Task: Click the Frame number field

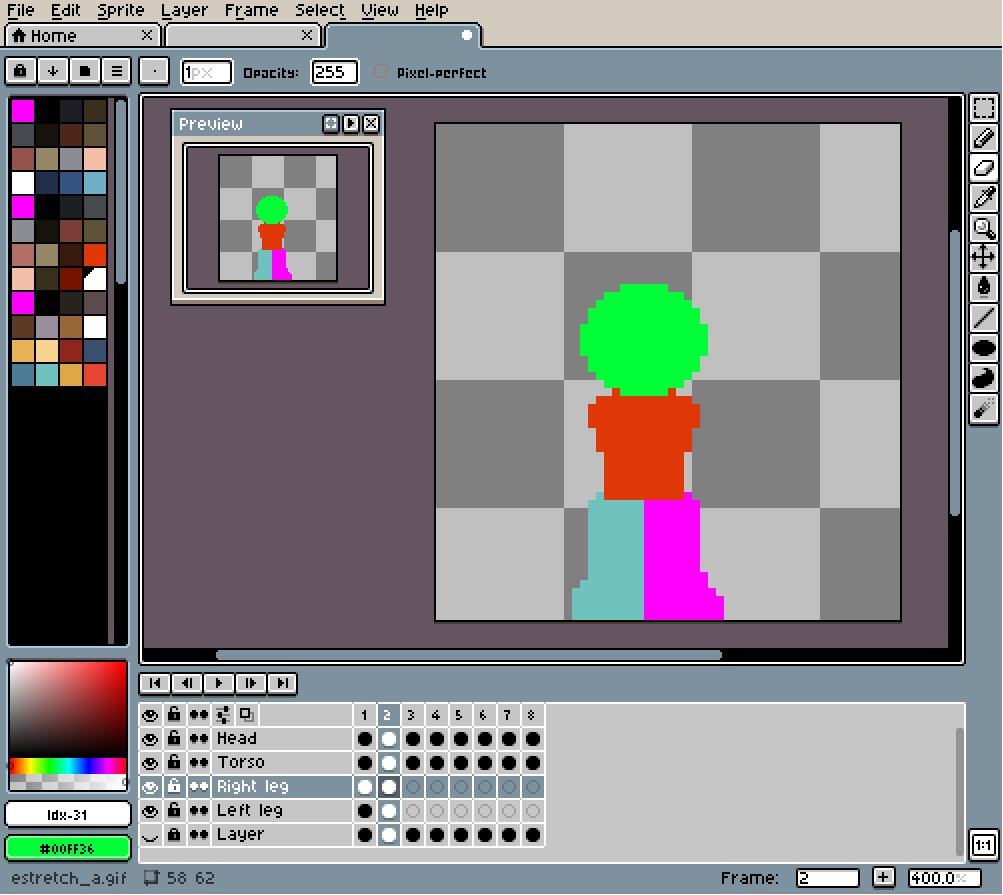Action: pyautogui.click(x=827, y=878)
